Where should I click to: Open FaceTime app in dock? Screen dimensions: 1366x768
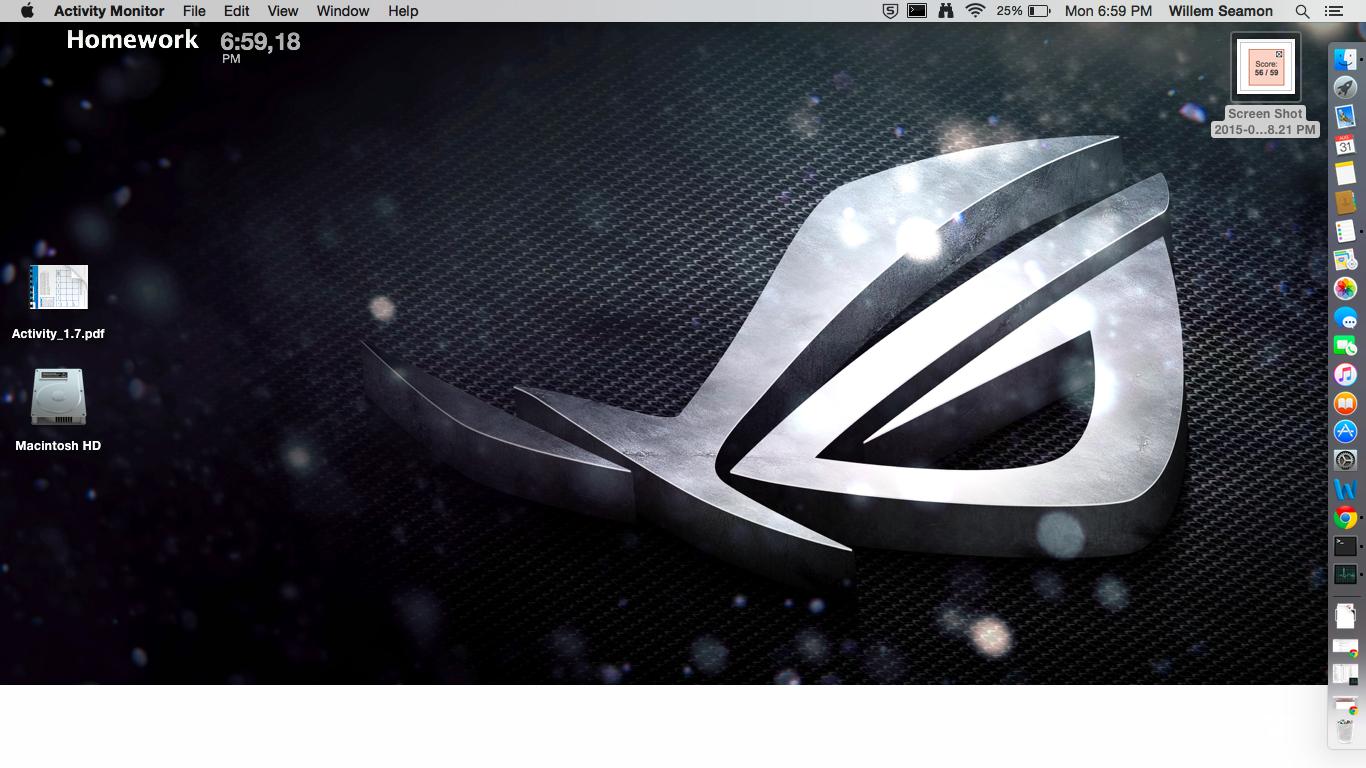pos(1345,346)
